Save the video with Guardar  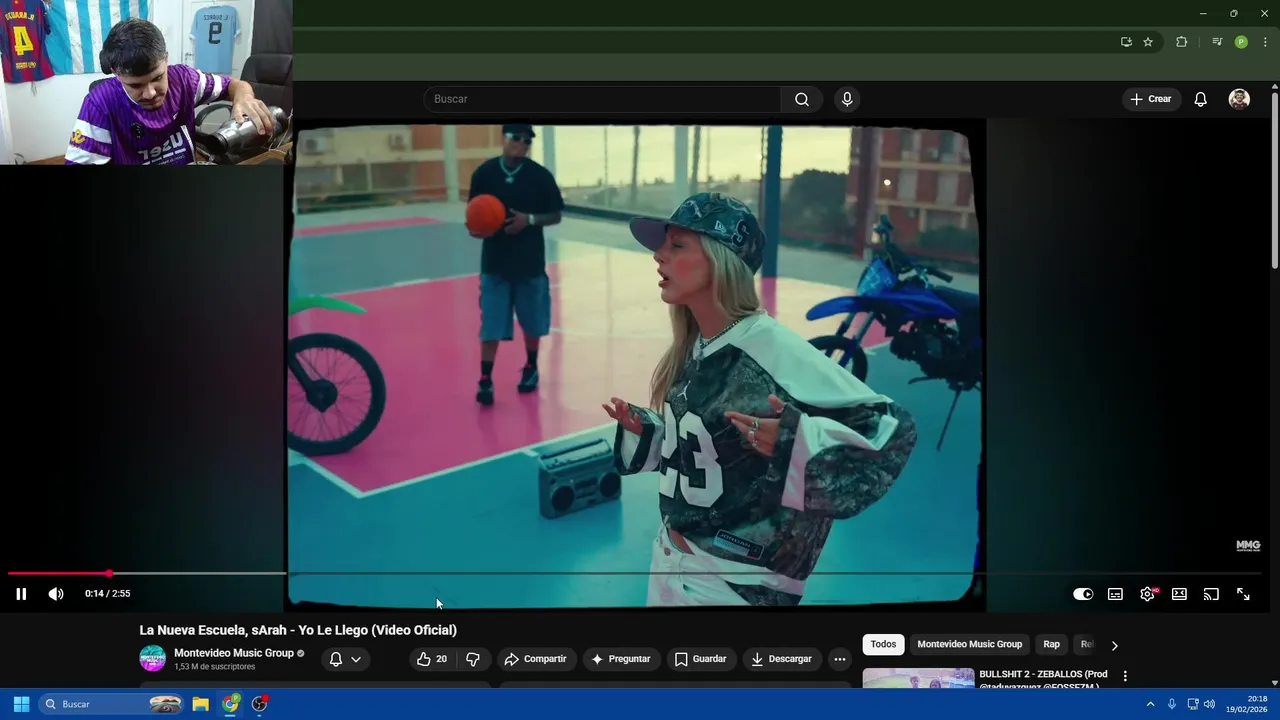pos(700,659)
